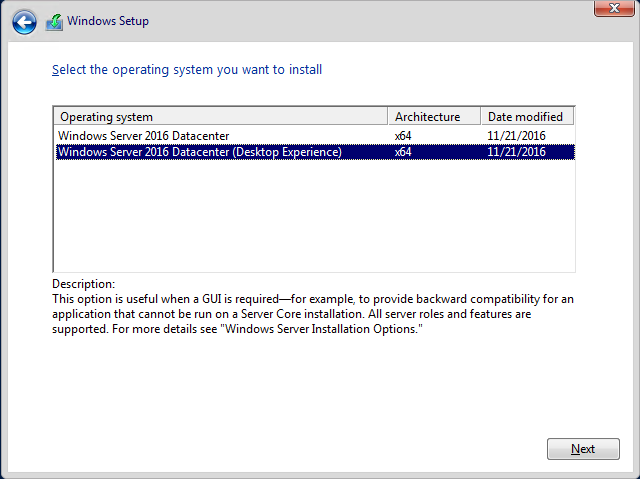
Task: Sort by Operating system column header
Action: pos(220,117)
